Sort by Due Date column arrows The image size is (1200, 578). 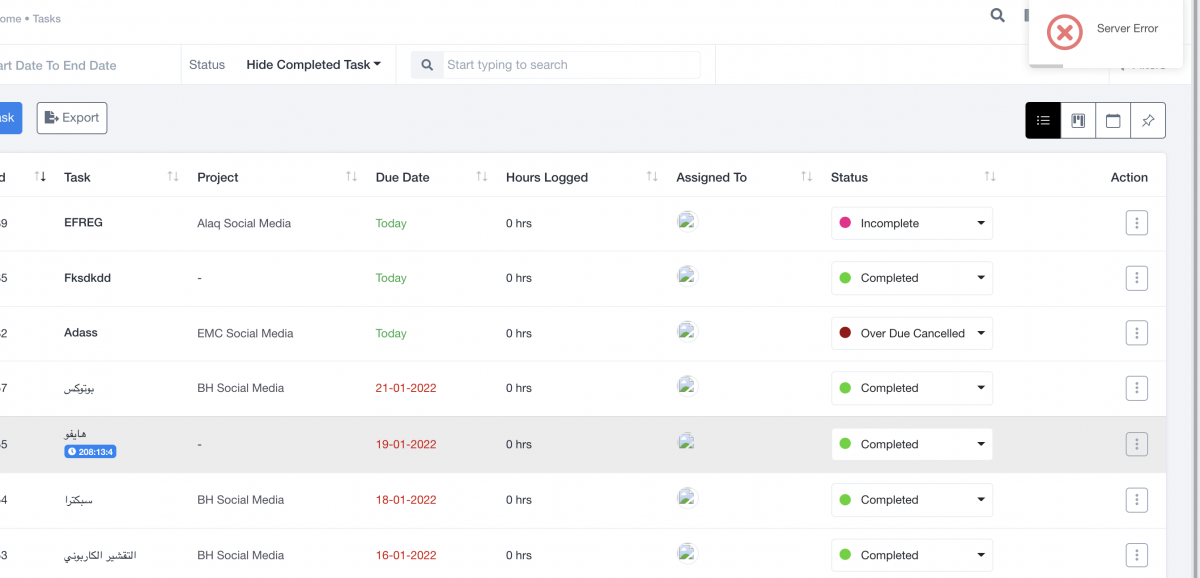coord(481,177)
